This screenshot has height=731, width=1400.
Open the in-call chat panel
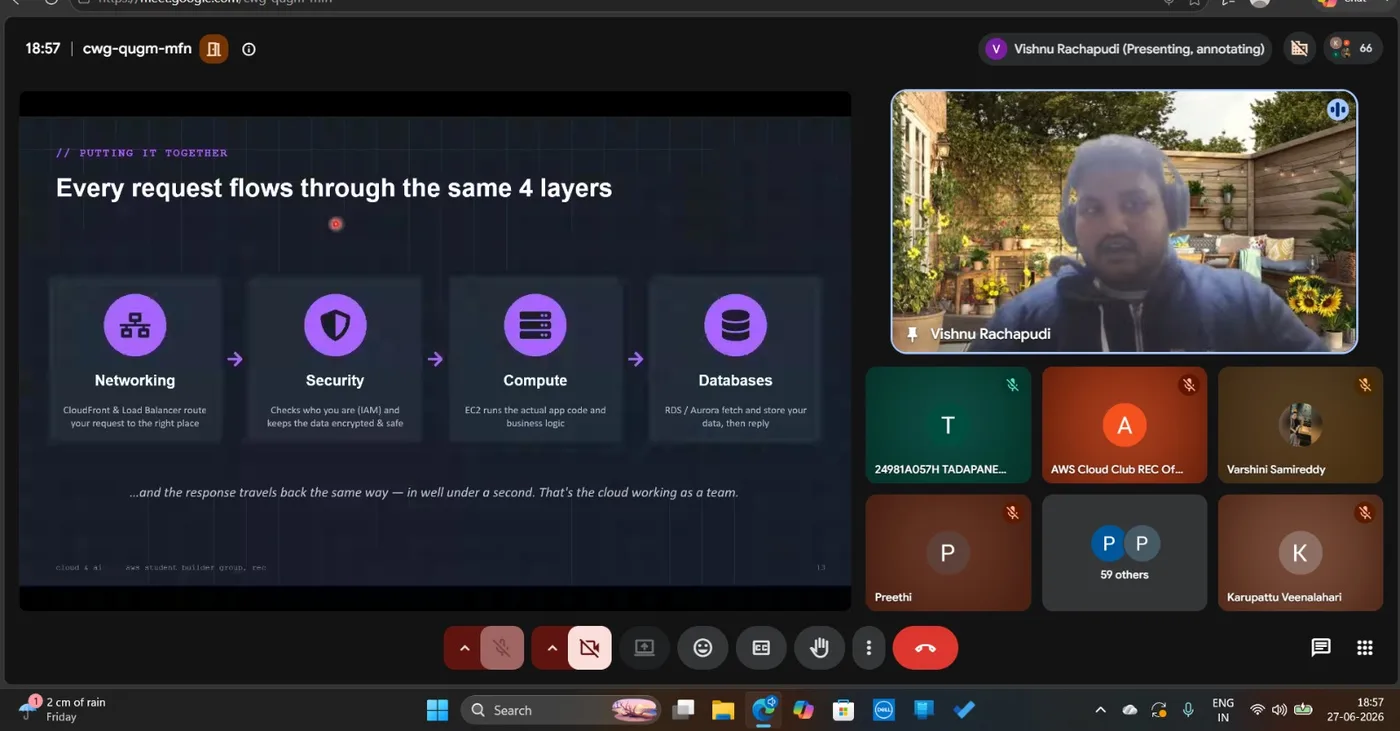1321,648
